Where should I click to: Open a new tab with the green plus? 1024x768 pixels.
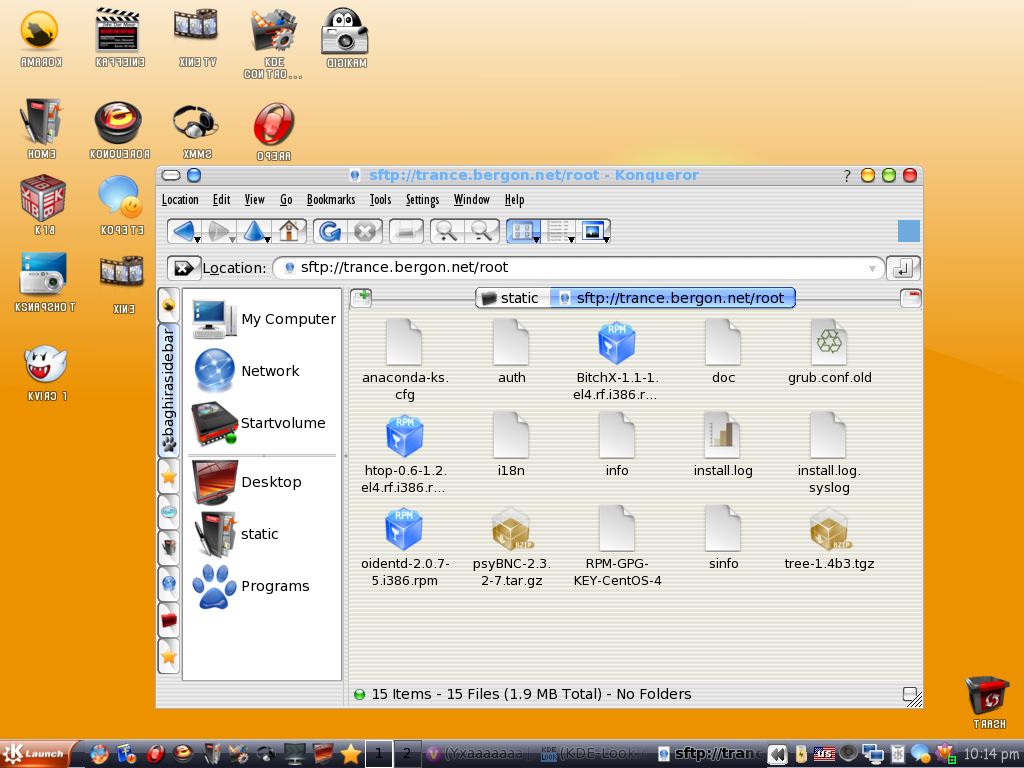[x=361, y=298]
